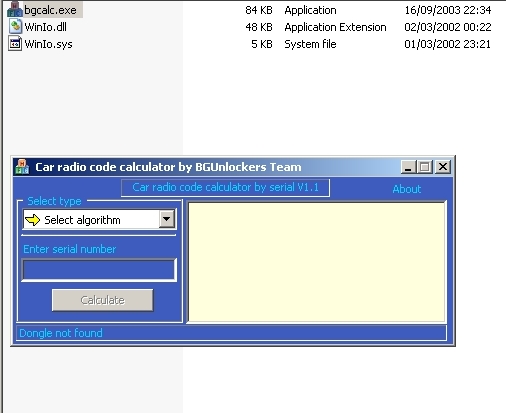
Task: Click the yellow arrow icon in algorithm combo
Action: 32,220
